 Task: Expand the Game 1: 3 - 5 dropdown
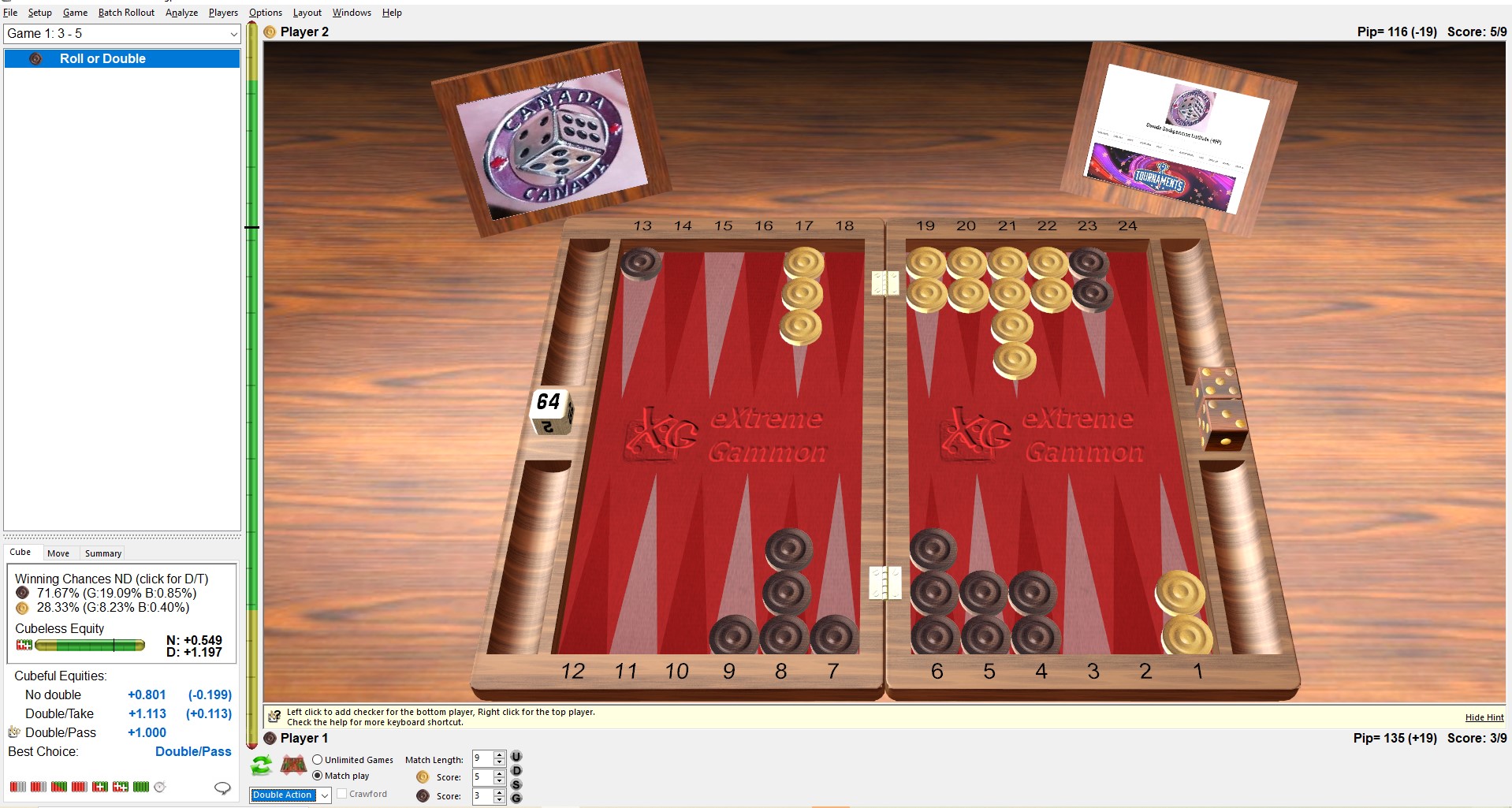point(233,34)
